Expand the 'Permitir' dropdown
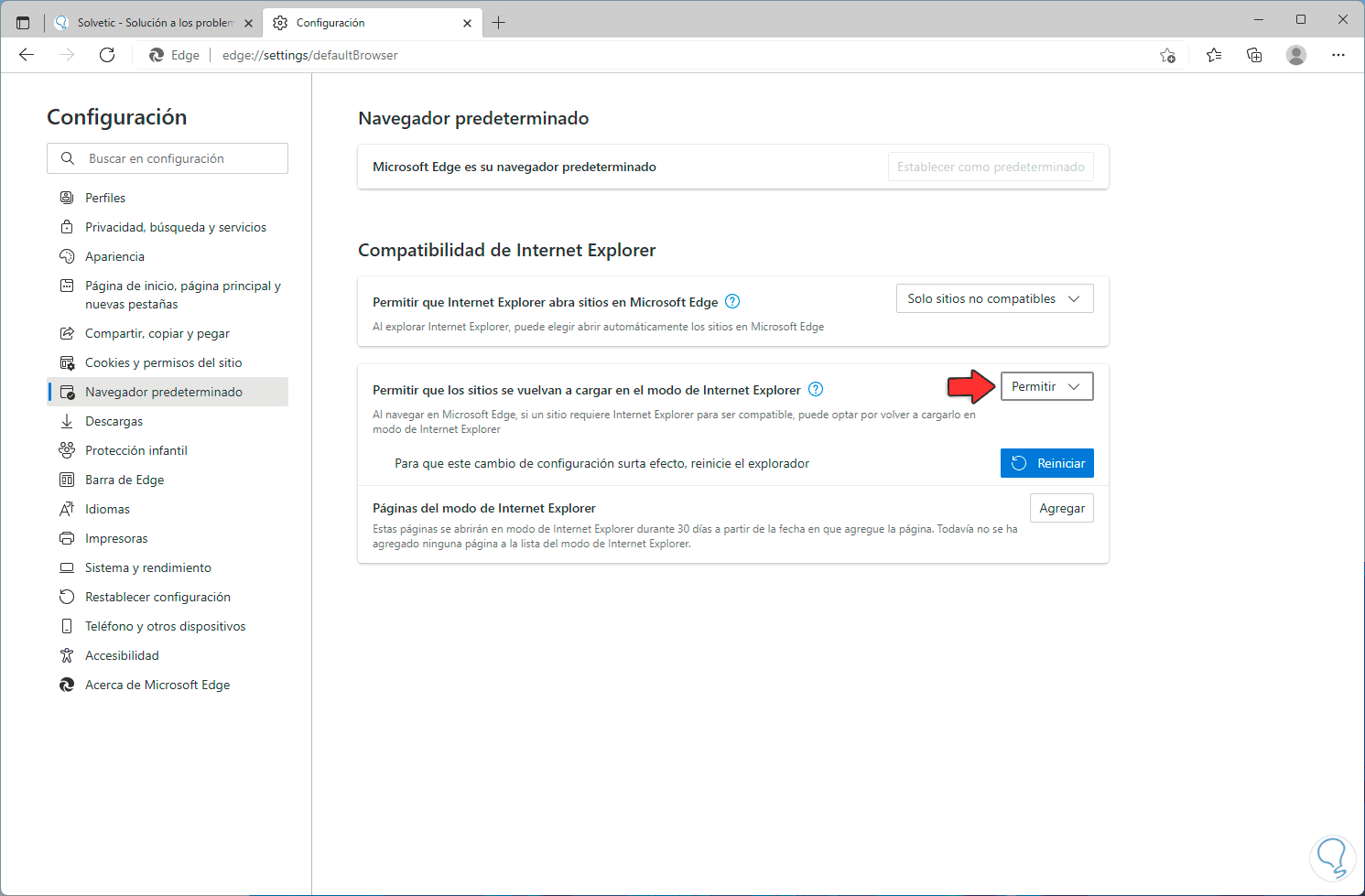Screen dimensions: 1365x896 click(x=1046, y=387)
